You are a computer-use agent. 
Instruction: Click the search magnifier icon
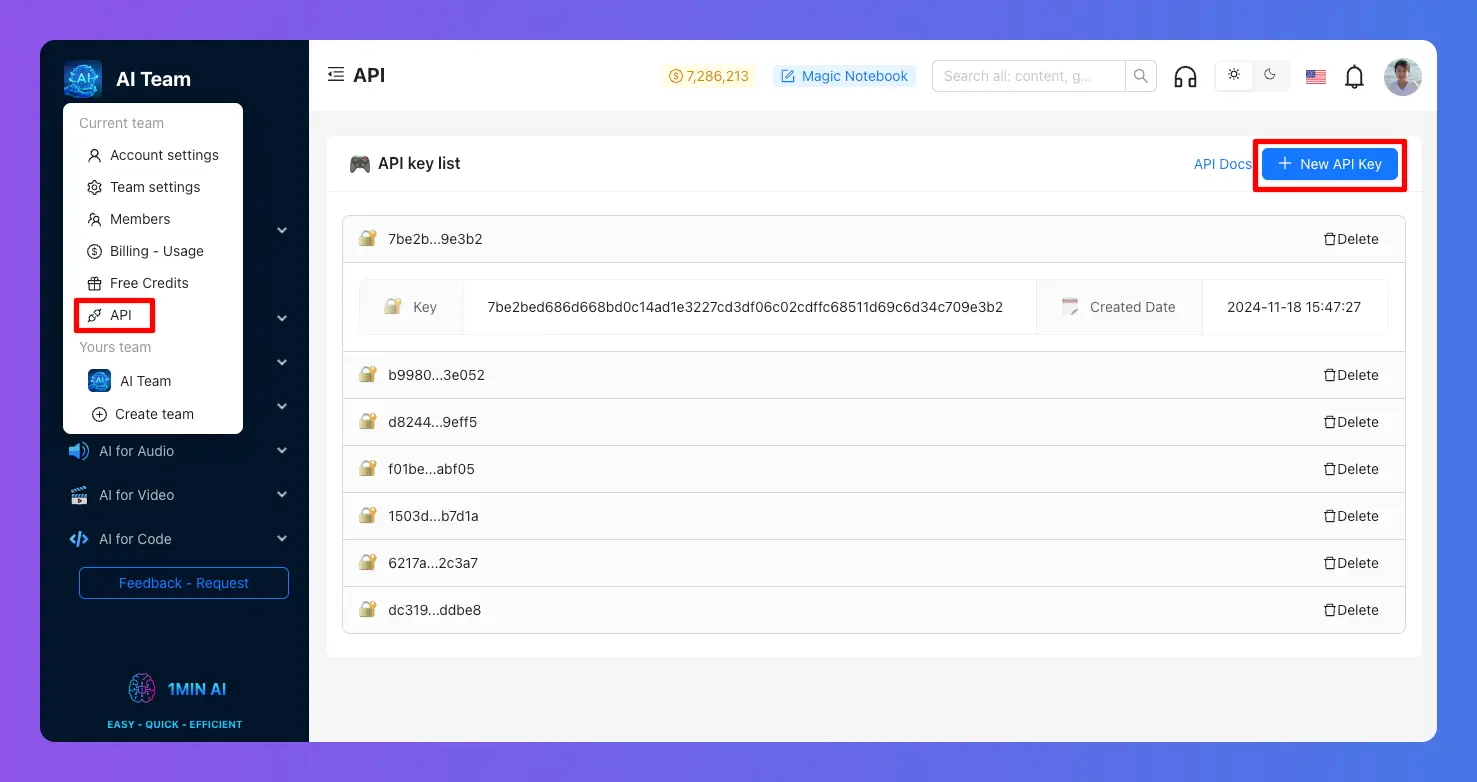tap(1140, 76)
